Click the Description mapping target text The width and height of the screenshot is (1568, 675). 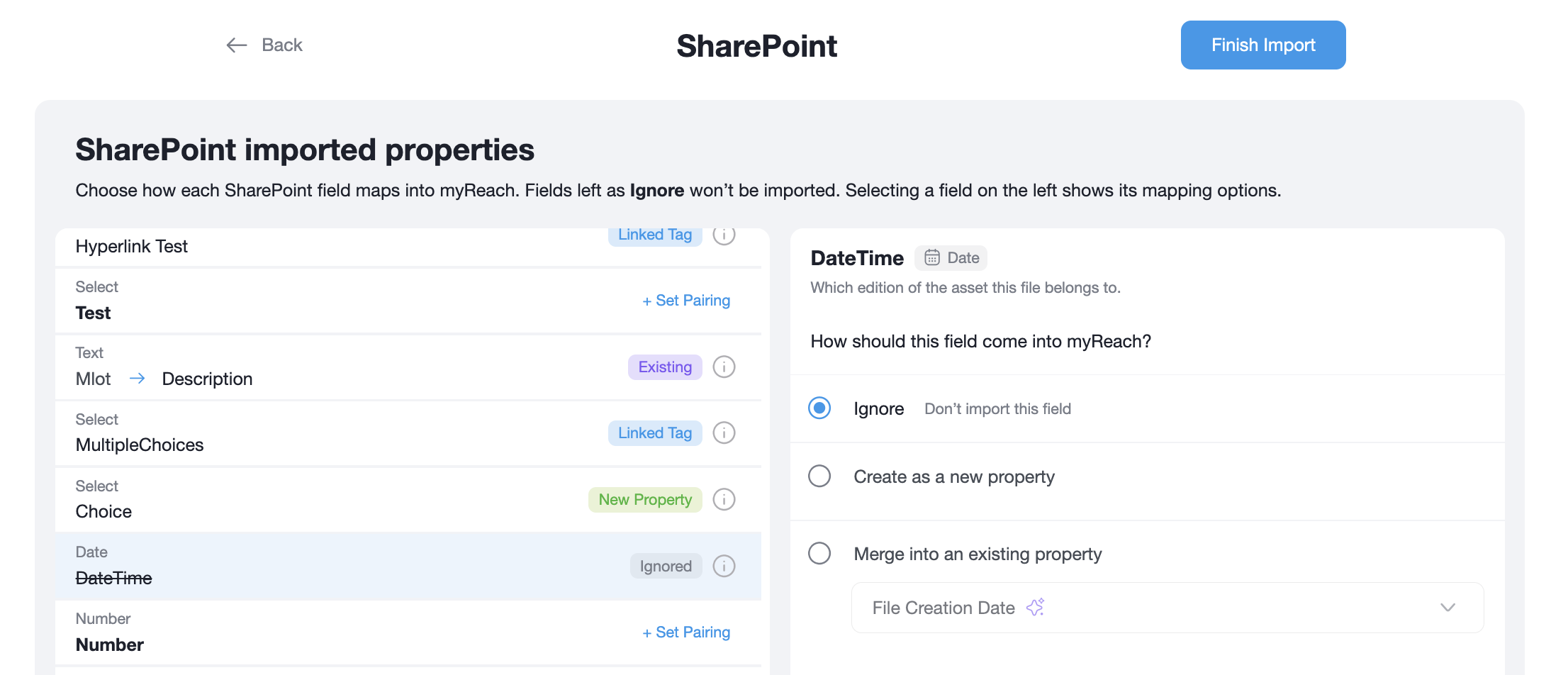(208, 379)
